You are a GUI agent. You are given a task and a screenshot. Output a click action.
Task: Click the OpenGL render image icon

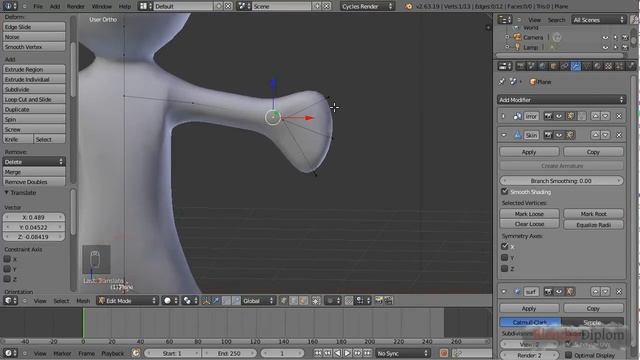pyautogui.click(x=379, y=301)
